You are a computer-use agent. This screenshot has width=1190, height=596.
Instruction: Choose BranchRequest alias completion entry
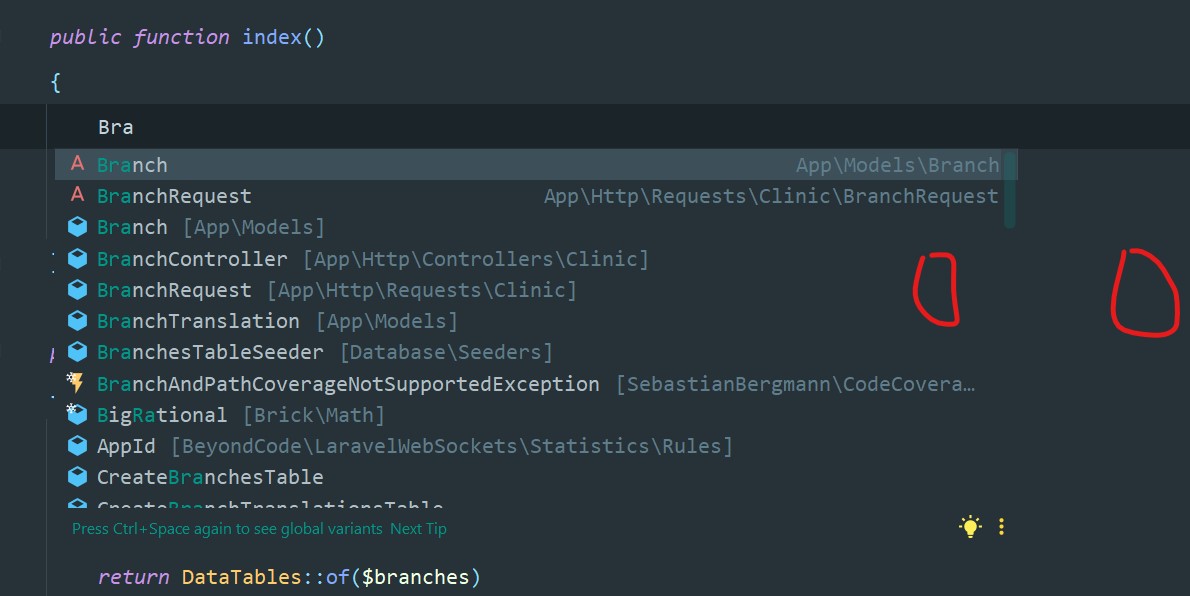tap(536, 196)
